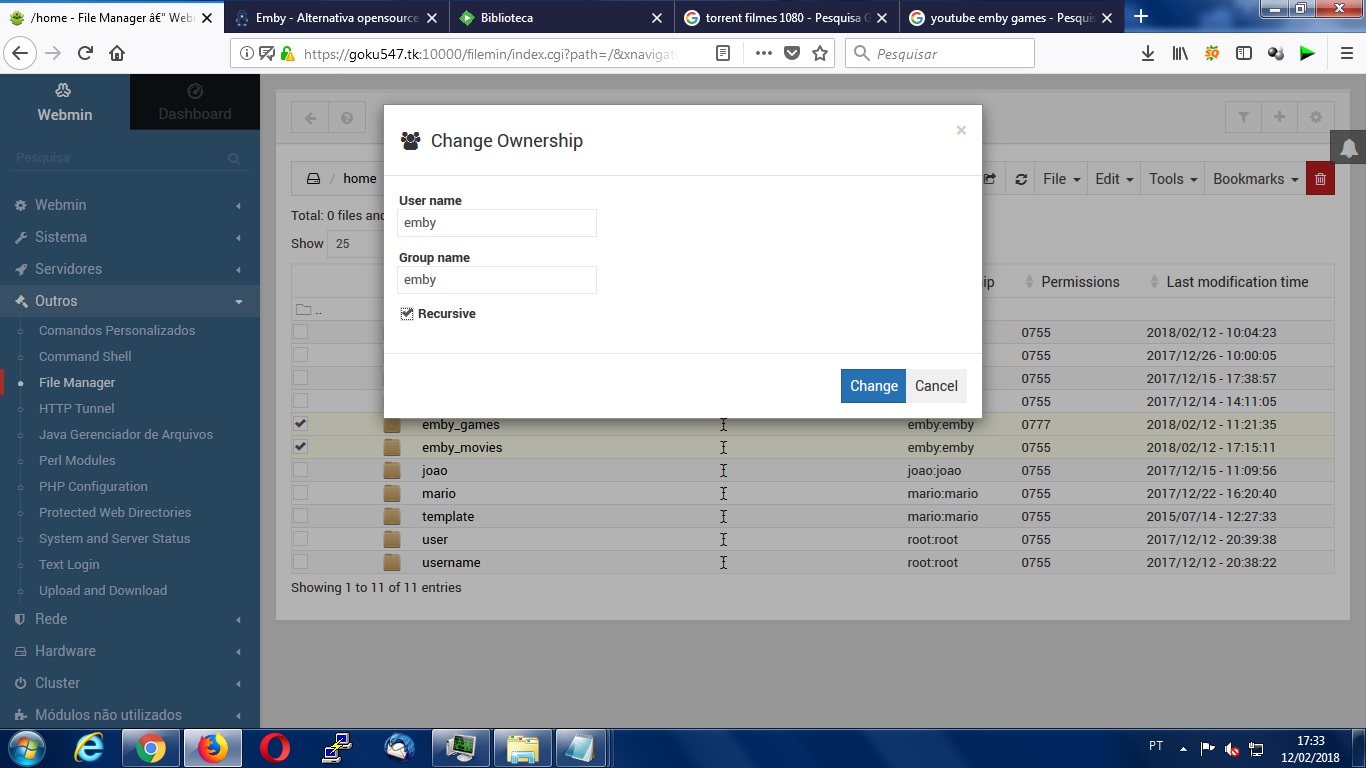
Task: Untick the emby_games row checkbox
Action: (300, 424)
